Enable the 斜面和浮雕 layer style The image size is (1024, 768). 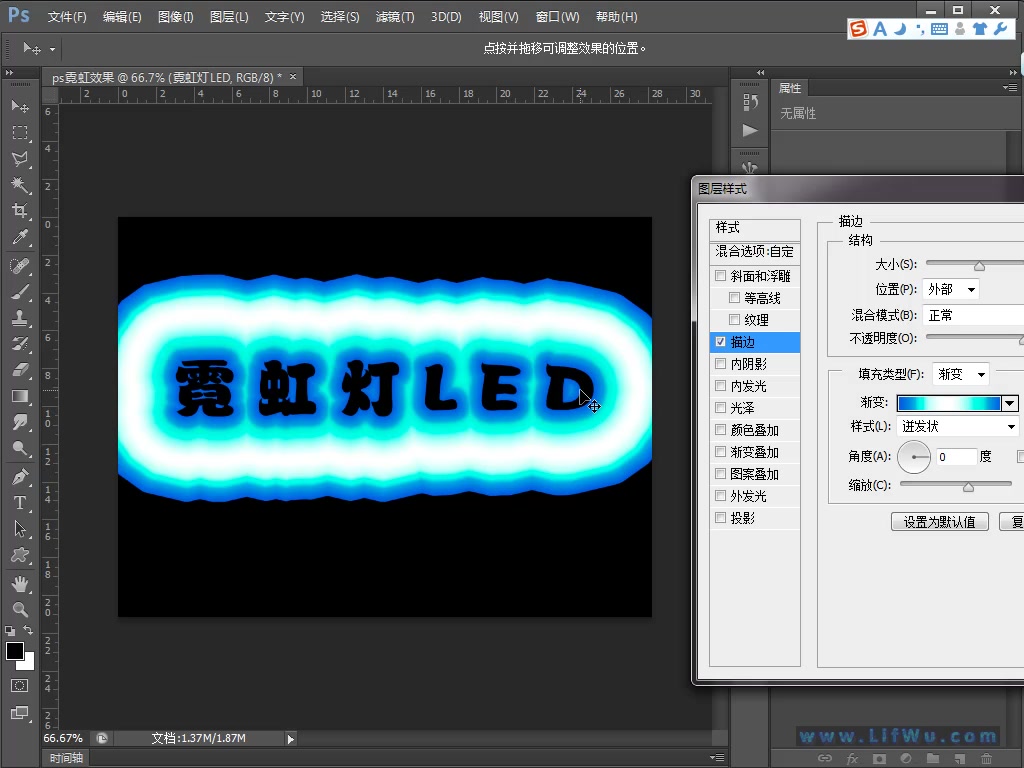tap(721, 275)
